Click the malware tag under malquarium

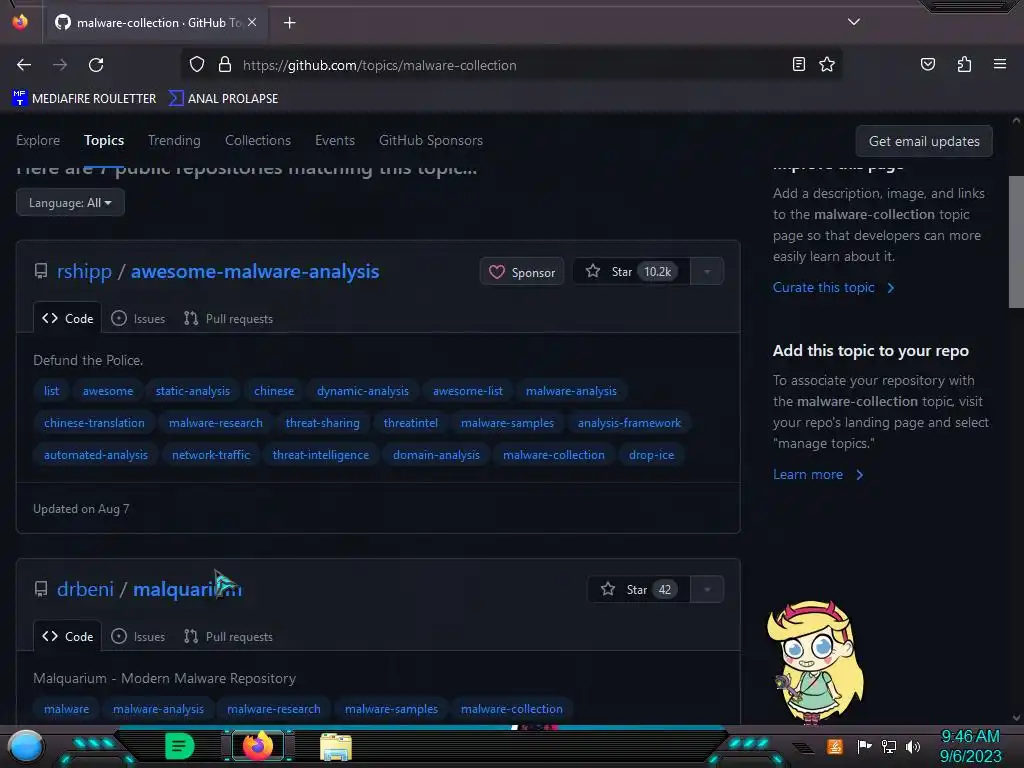pyautogui.click(x=67, y=709)
